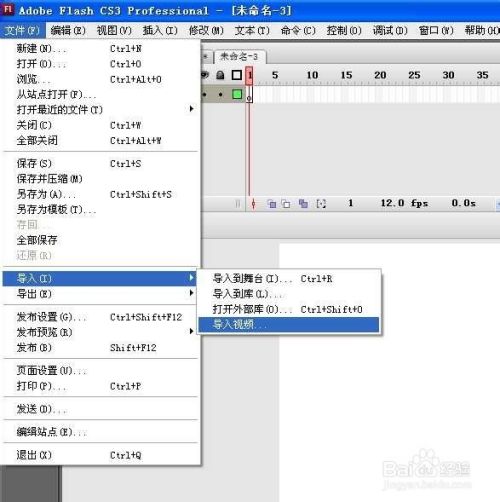
Task: Open the 插入(I) menu
Action: click(160, 31)
